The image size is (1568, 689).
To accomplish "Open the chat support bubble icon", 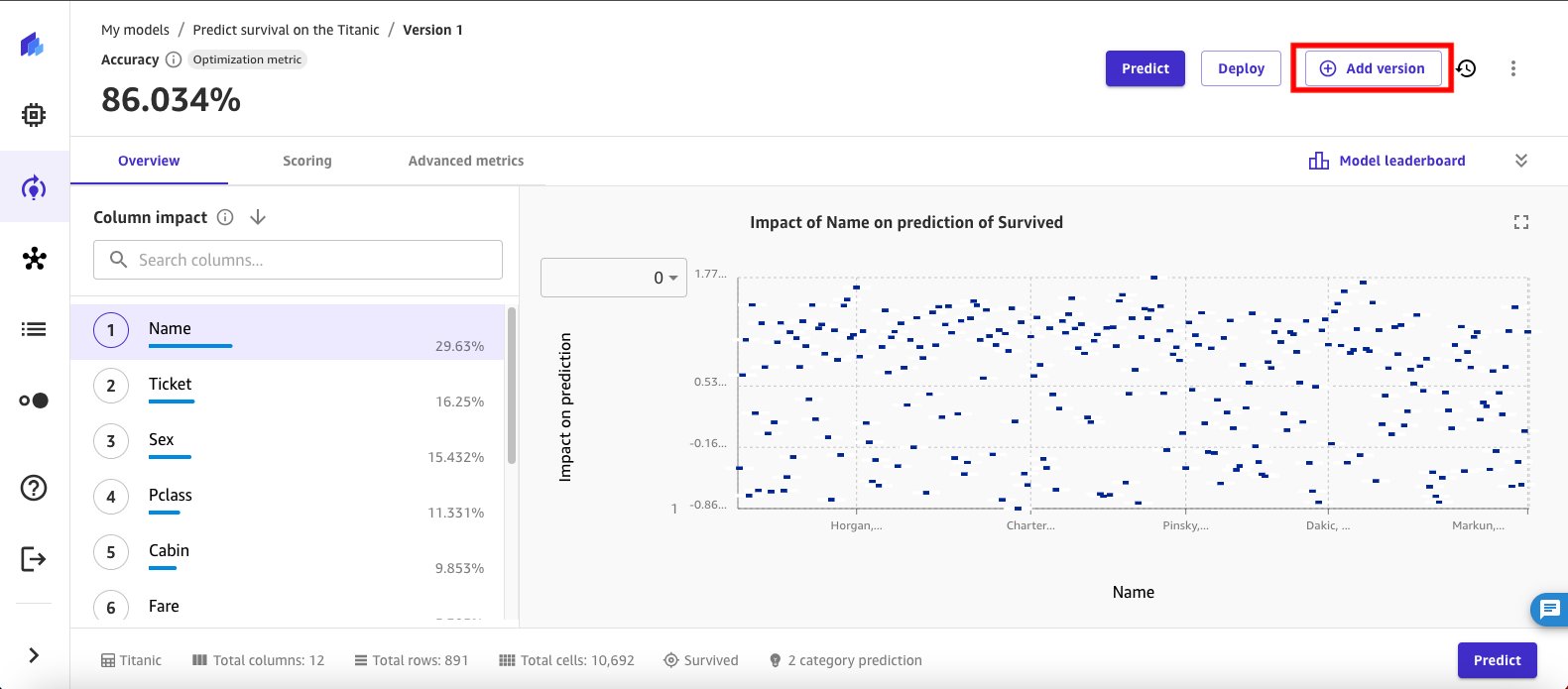I will click(x=1549, y=609).
